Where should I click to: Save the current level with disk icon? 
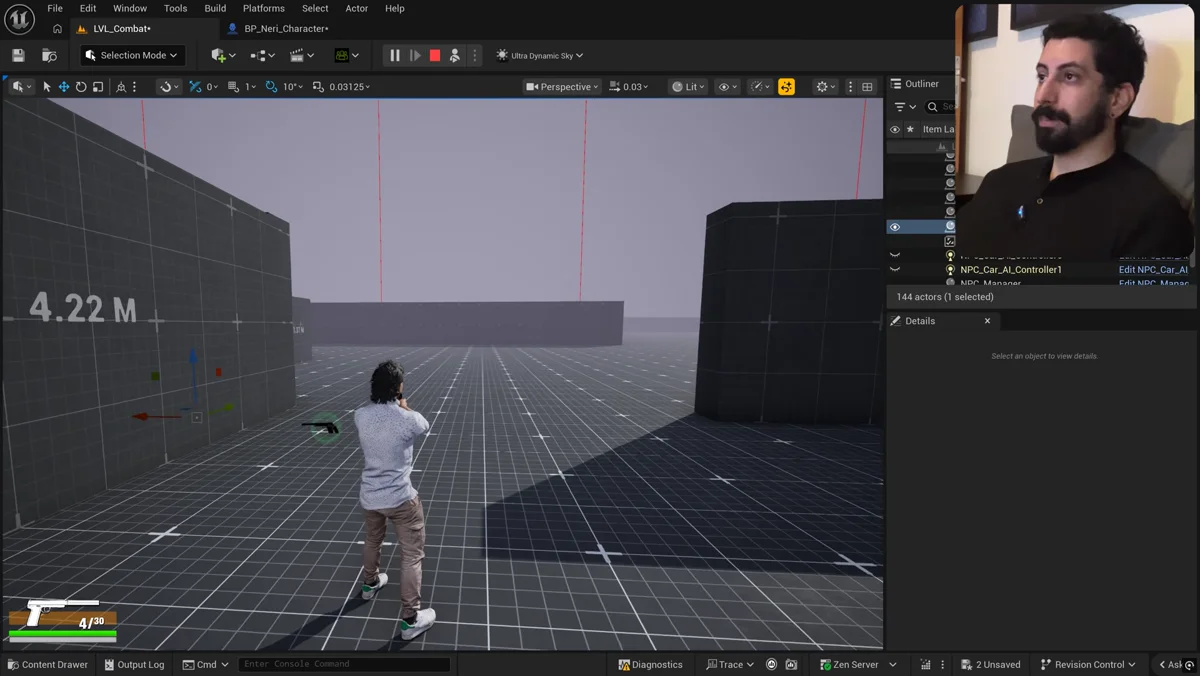(18, 55)
